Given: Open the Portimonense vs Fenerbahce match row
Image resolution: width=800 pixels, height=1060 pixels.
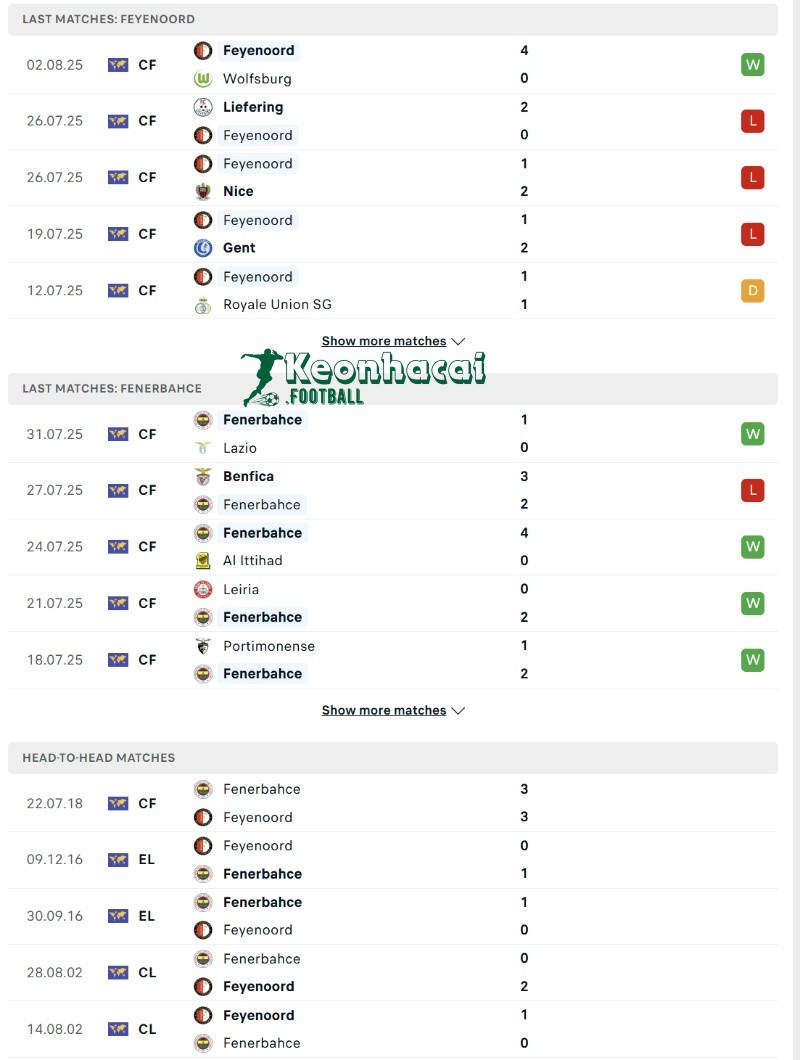Looking at the screenshot, I should click(x=400, y=660).
